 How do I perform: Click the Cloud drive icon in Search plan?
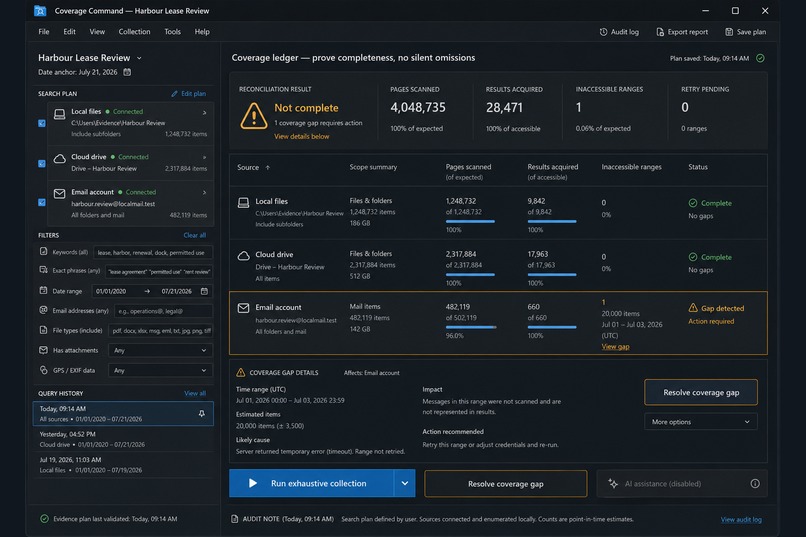(60, 158)
